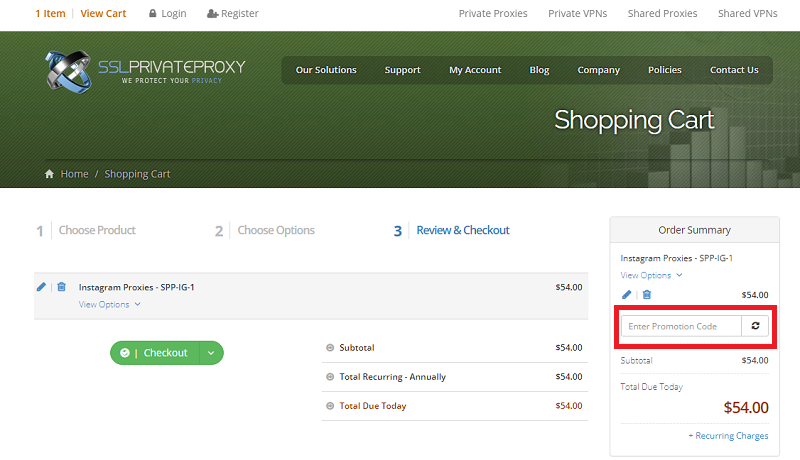
Task: Go to step 2 Choose Options
Action: tap(264, 231)
